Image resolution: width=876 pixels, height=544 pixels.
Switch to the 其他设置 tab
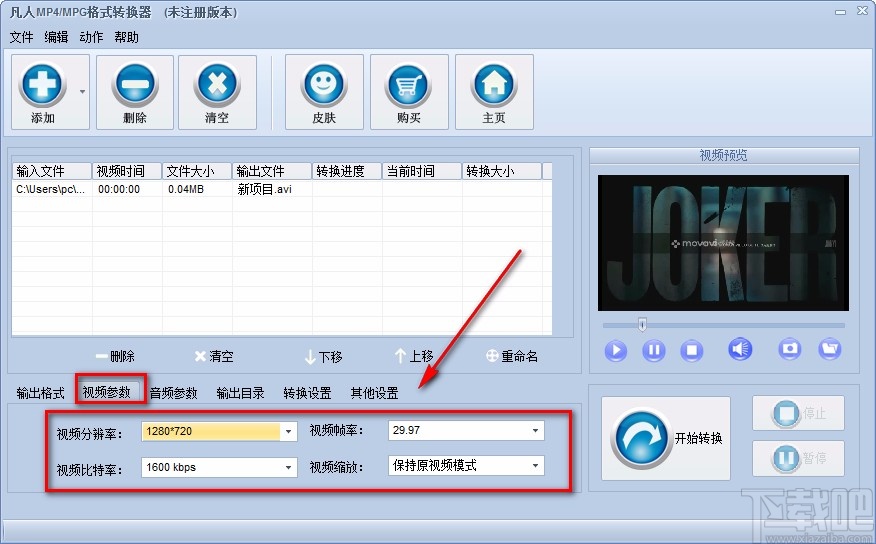coord(374,393)
